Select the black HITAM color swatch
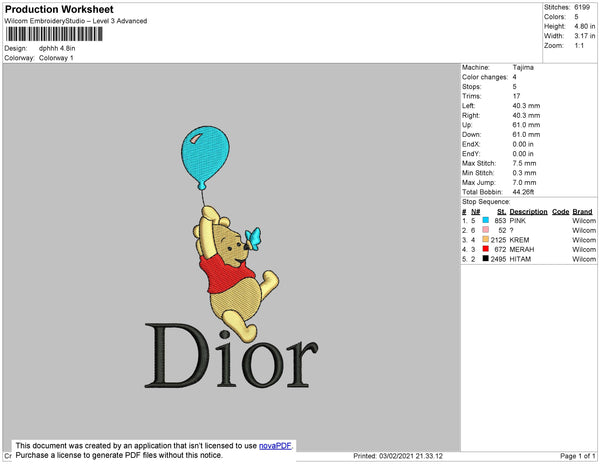Viewport: 600px width, 464px height. (486, 258)
